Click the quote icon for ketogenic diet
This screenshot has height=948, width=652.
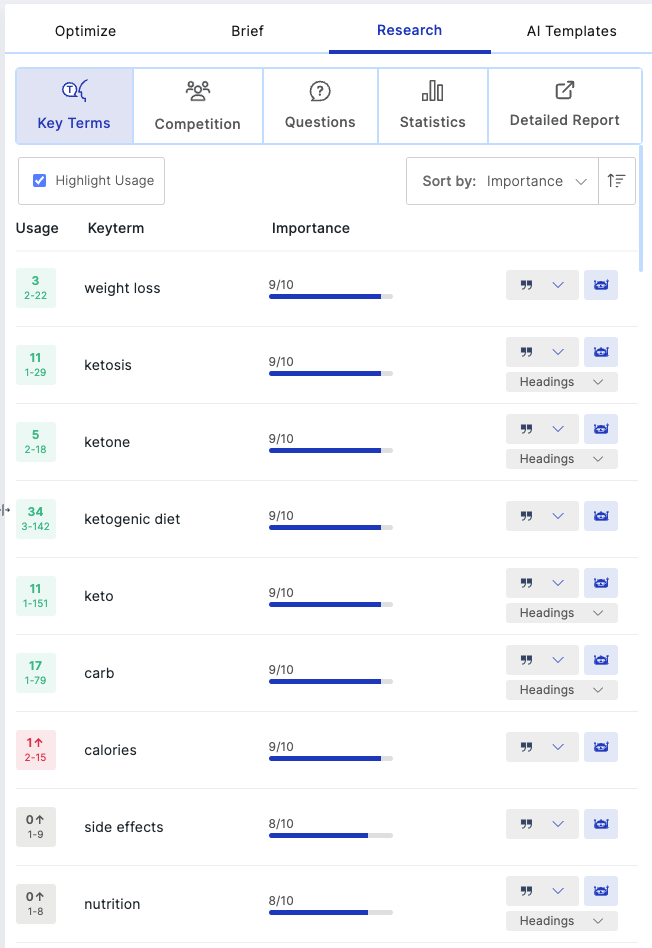[527, 516]
